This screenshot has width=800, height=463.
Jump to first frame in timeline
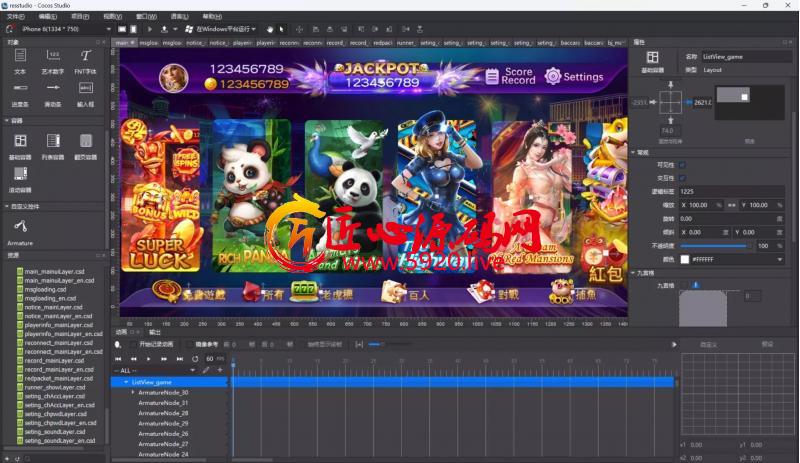pos(118,359)
